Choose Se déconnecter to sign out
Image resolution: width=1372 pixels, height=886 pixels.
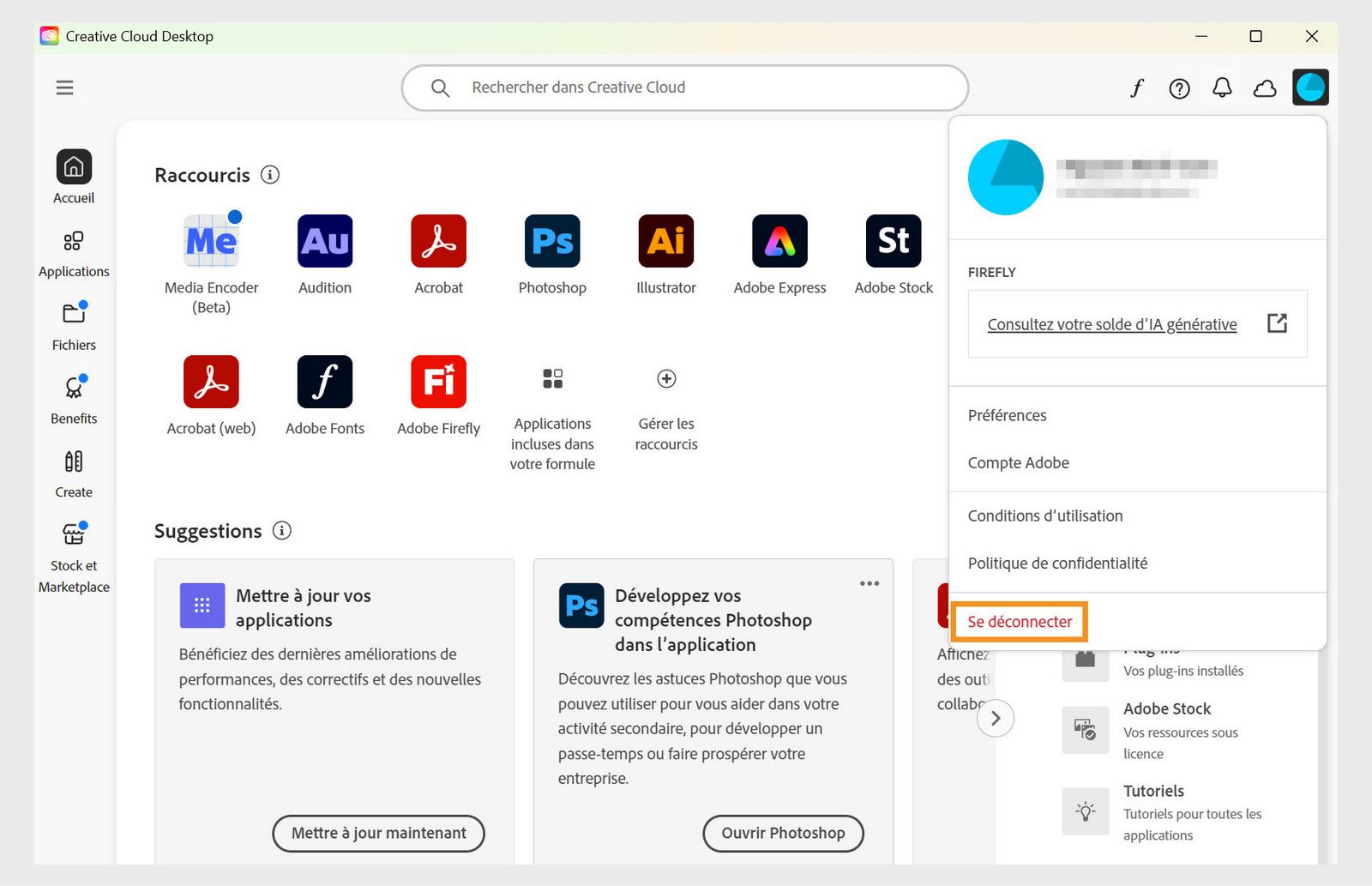coord(1019,622)
